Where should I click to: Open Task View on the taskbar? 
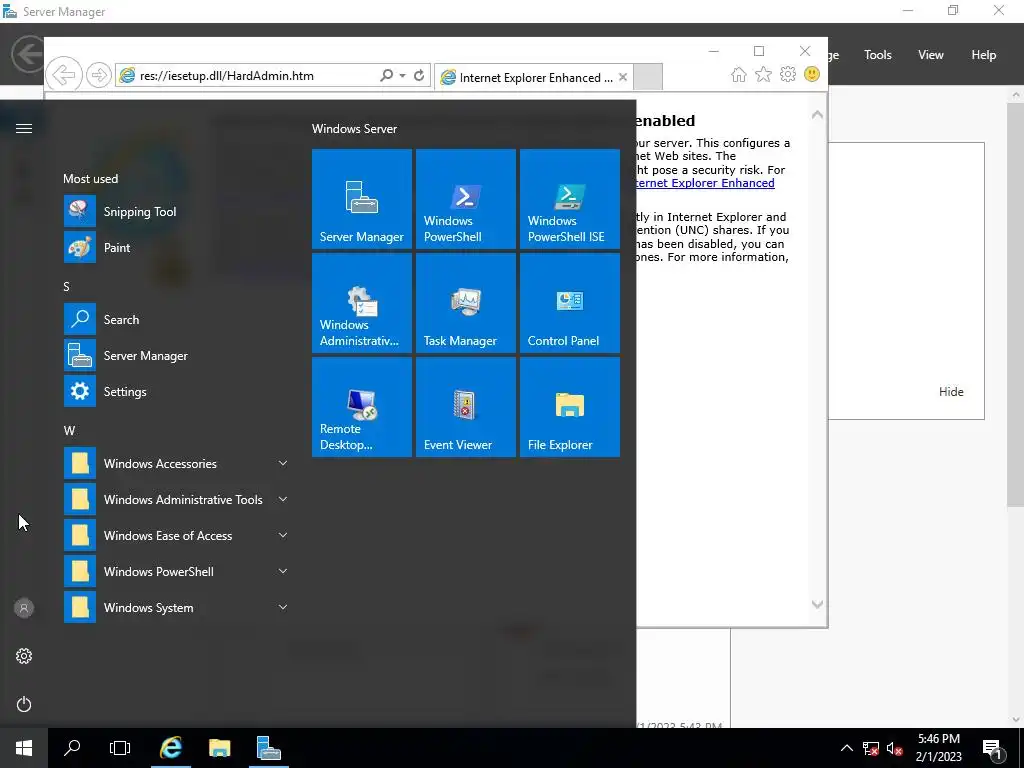(x=120, y=748)
